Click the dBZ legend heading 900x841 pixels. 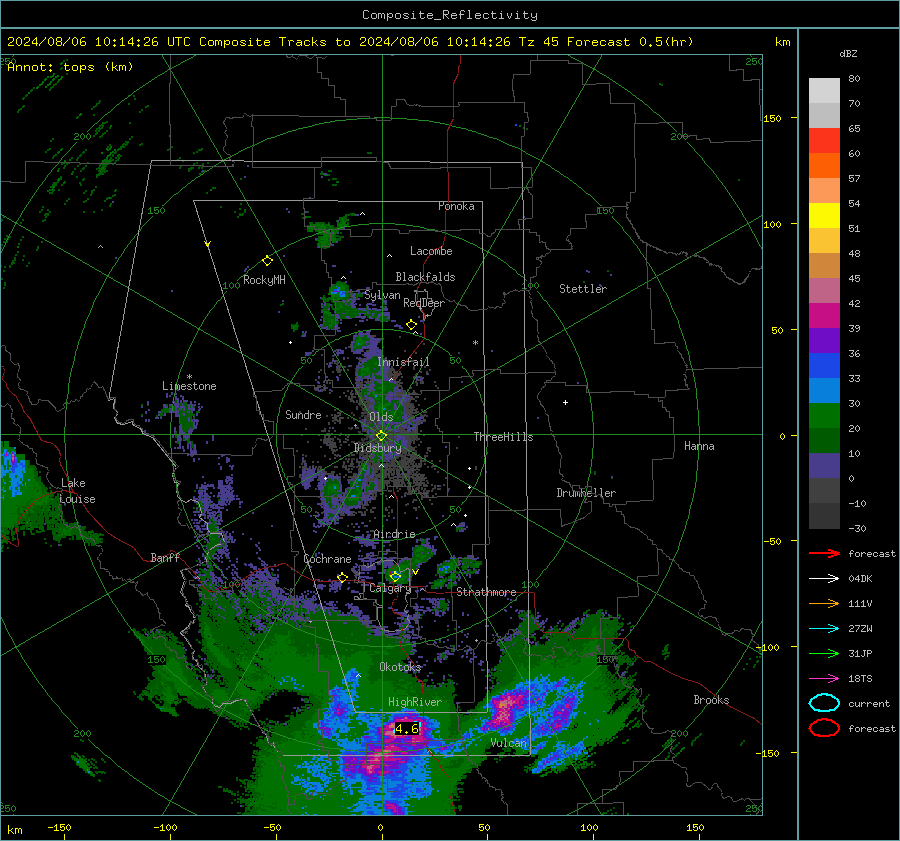click(848, 53)
